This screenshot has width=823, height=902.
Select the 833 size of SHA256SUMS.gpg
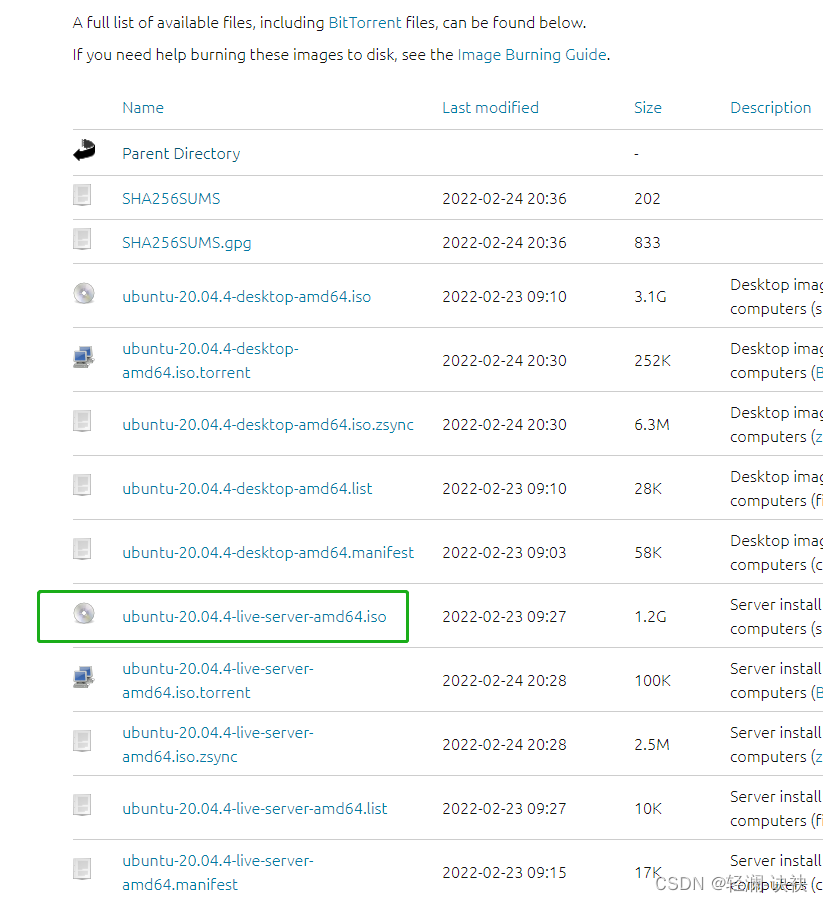[647, 243]
